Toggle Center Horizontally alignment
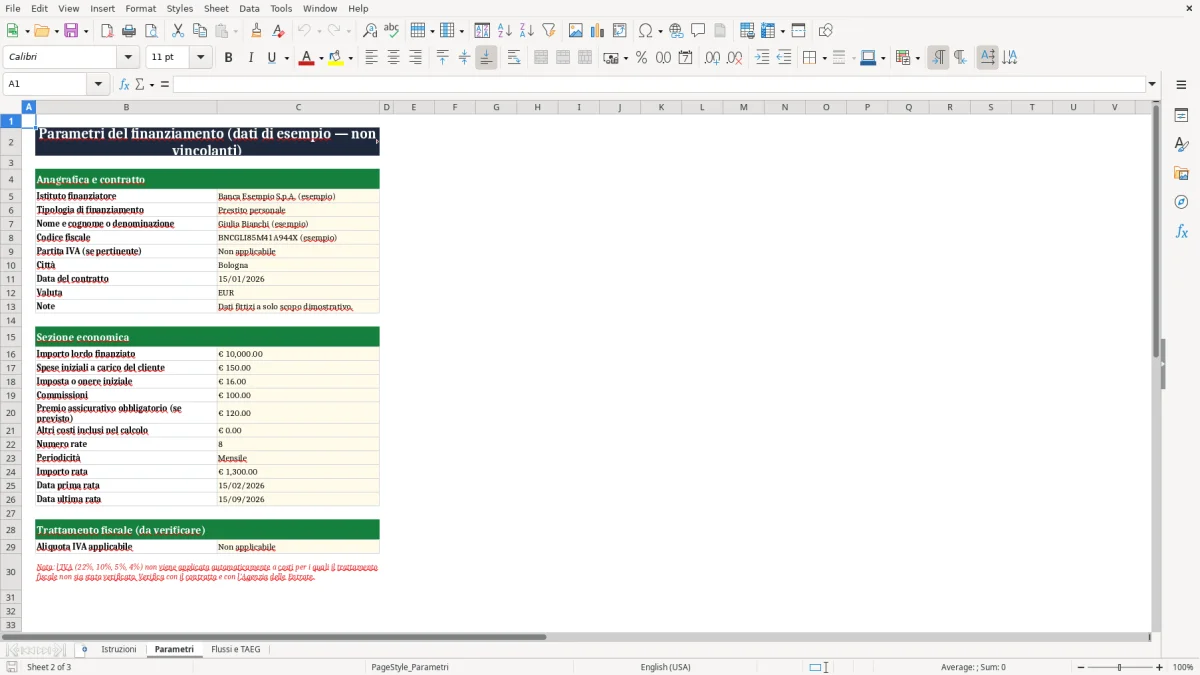Viewport: 1200px width, 675px height. click(x=394, y=58)
